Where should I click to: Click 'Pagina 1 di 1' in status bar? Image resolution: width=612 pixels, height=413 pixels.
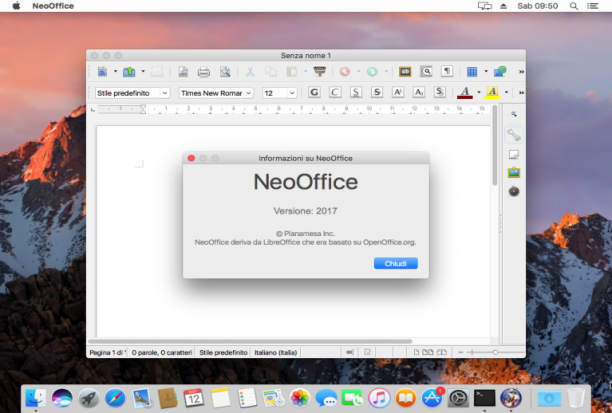[107, 352]
